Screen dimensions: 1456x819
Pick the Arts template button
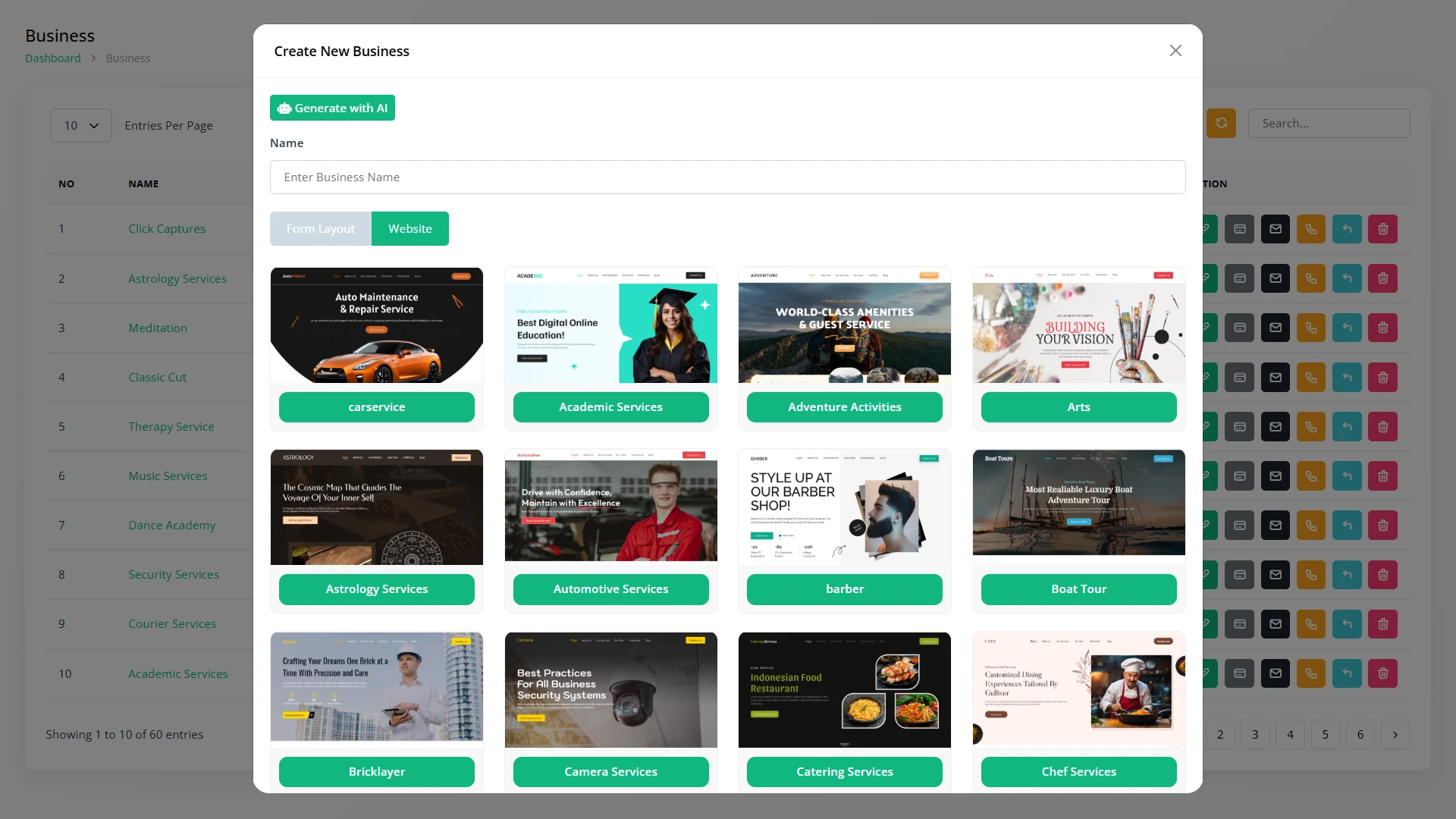pyautogui.click(x=1078, y=407)
